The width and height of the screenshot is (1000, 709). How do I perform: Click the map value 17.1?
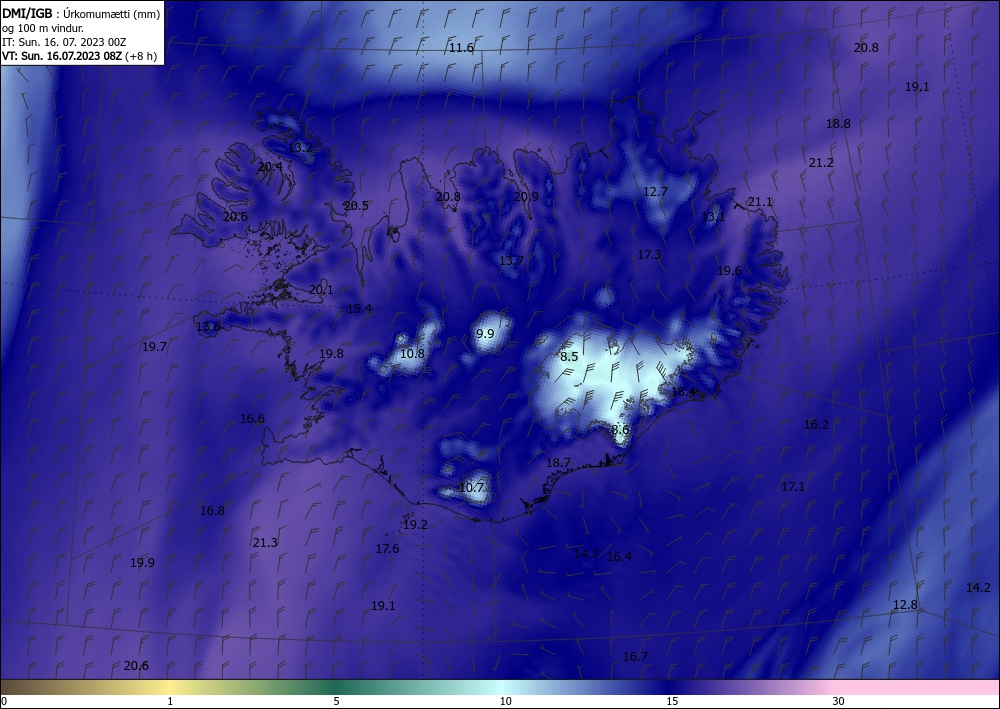point(793,487)
